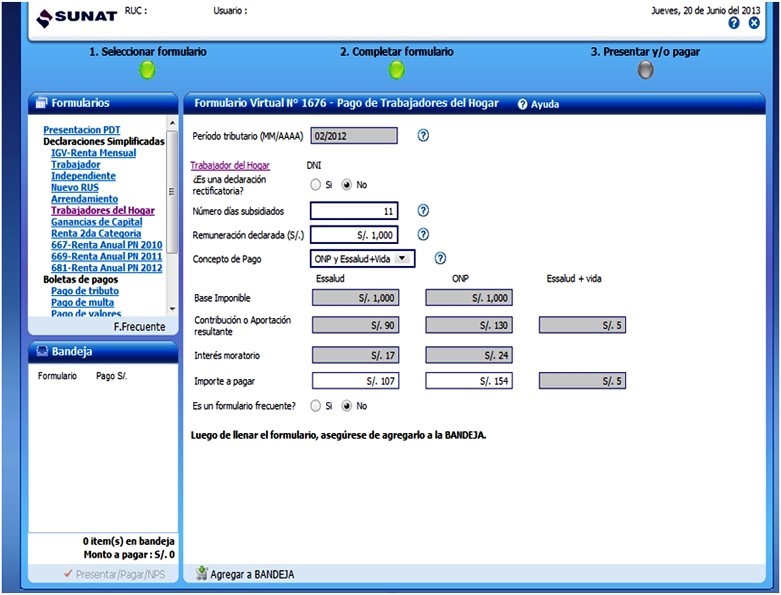Click the Formularios list scrollbar down arrow
This screenshot has height=595, width=781.
(172, 309)
